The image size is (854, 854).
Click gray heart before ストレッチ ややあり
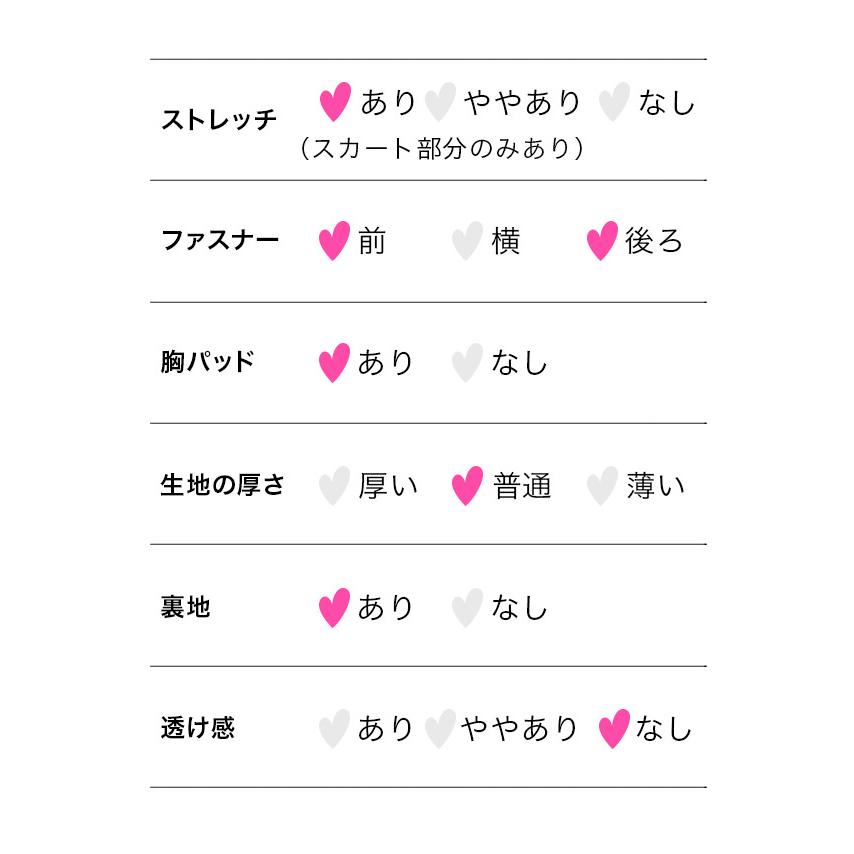(x=440, y=102)
